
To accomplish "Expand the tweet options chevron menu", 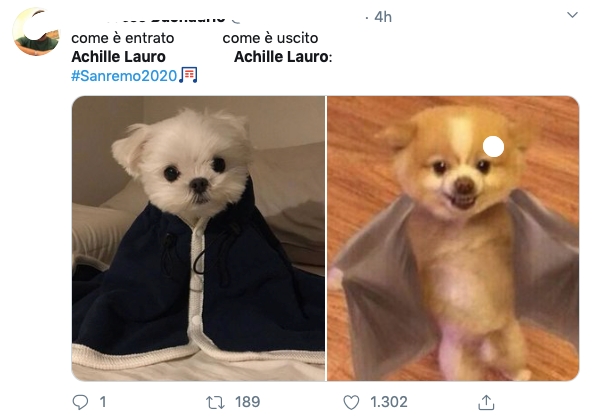I will pyautogui.click(x=572, y=15).
